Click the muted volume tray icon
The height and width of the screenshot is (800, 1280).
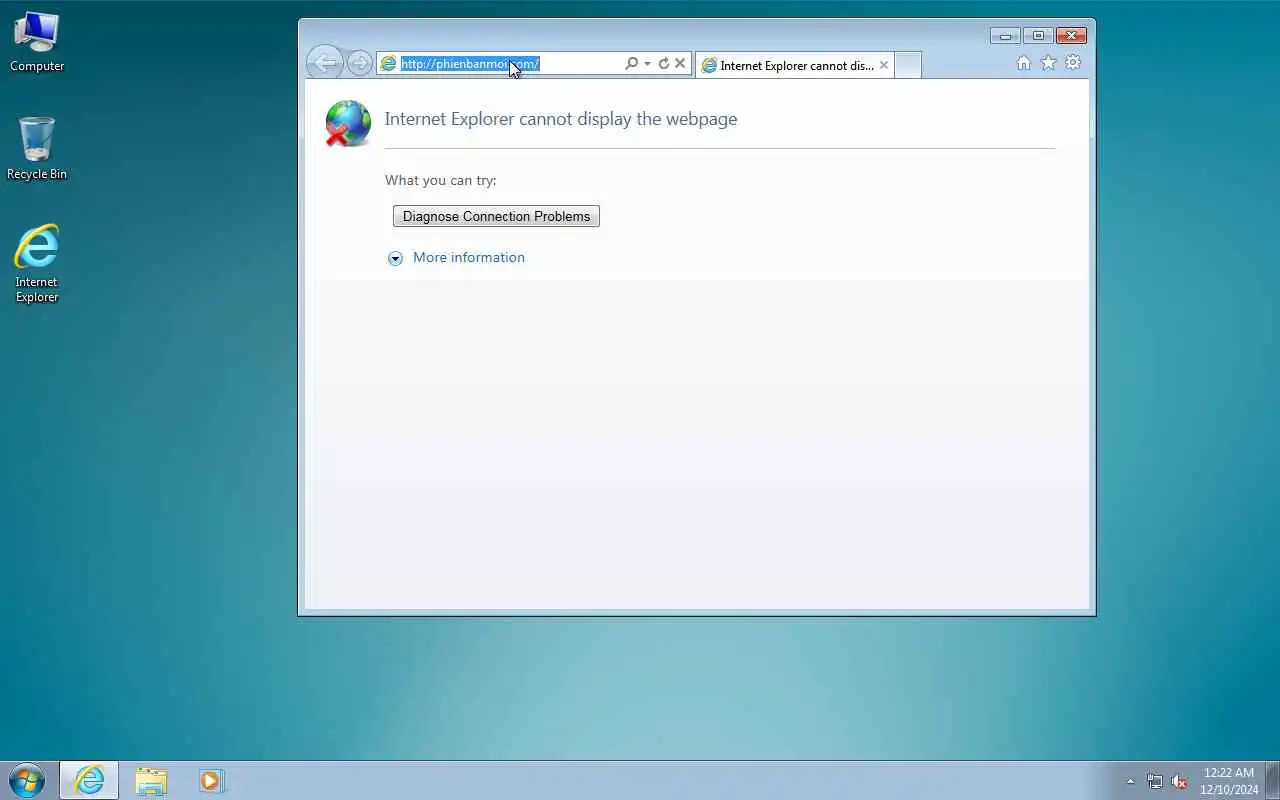click(1179, 781)
